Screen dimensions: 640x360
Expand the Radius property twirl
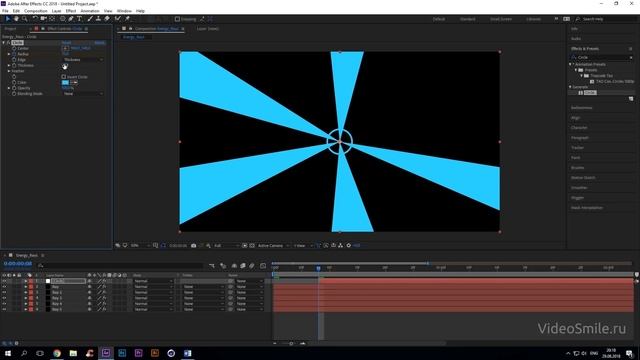(9, 54)
